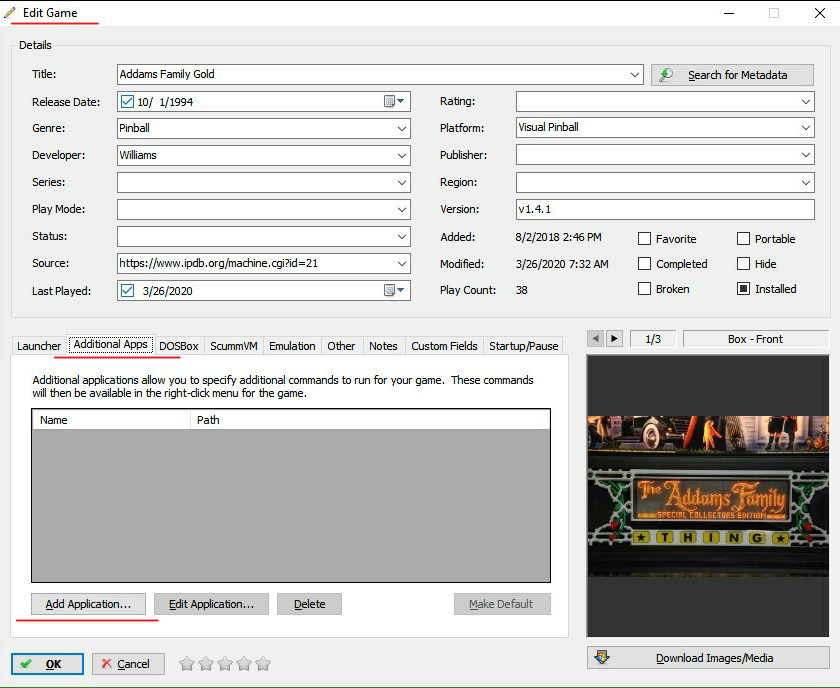The image size is (840, 688).
Task: Go to the previous image with the left arrow
Action: pos(595,339)
